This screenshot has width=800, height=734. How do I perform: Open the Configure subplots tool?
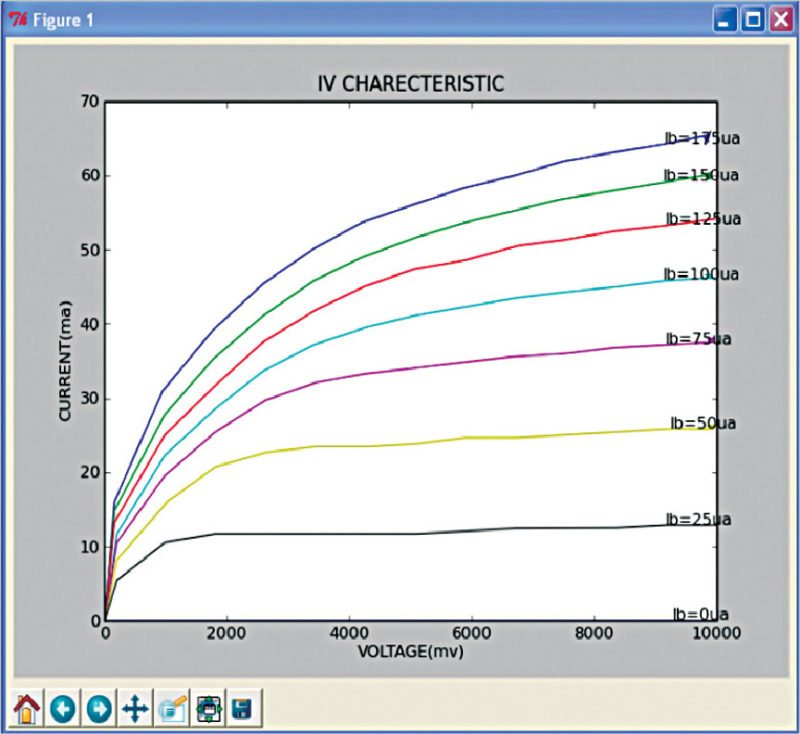pos(207,709)
